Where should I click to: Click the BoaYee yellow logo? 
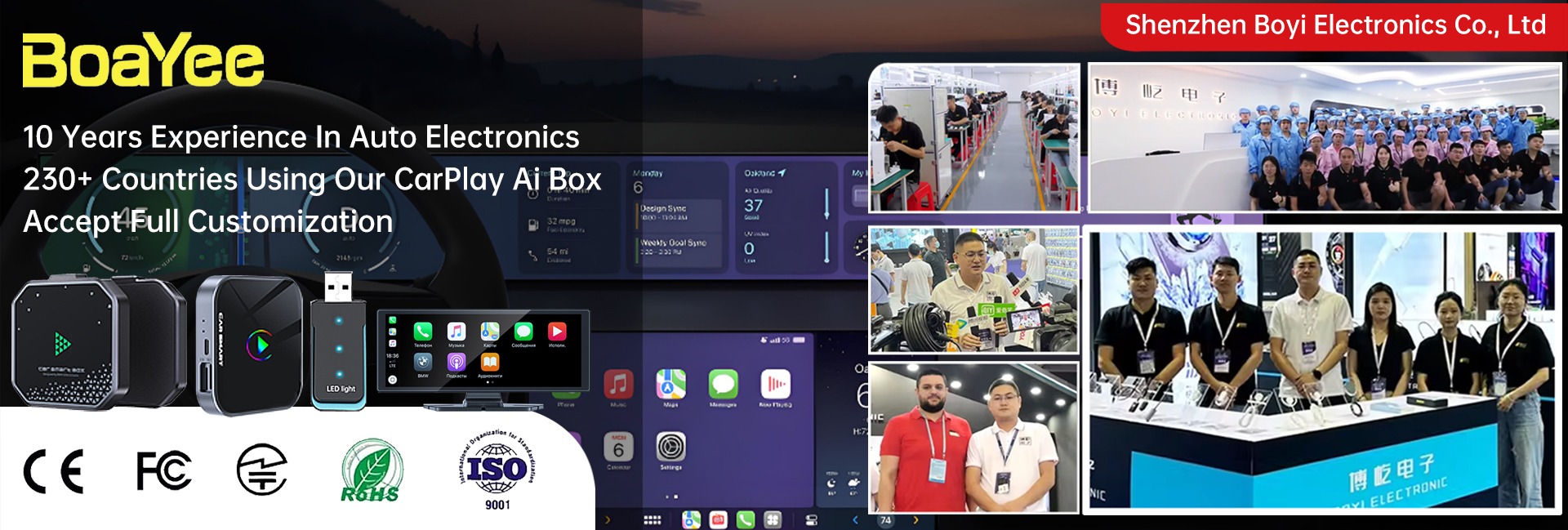pos(143,60)
